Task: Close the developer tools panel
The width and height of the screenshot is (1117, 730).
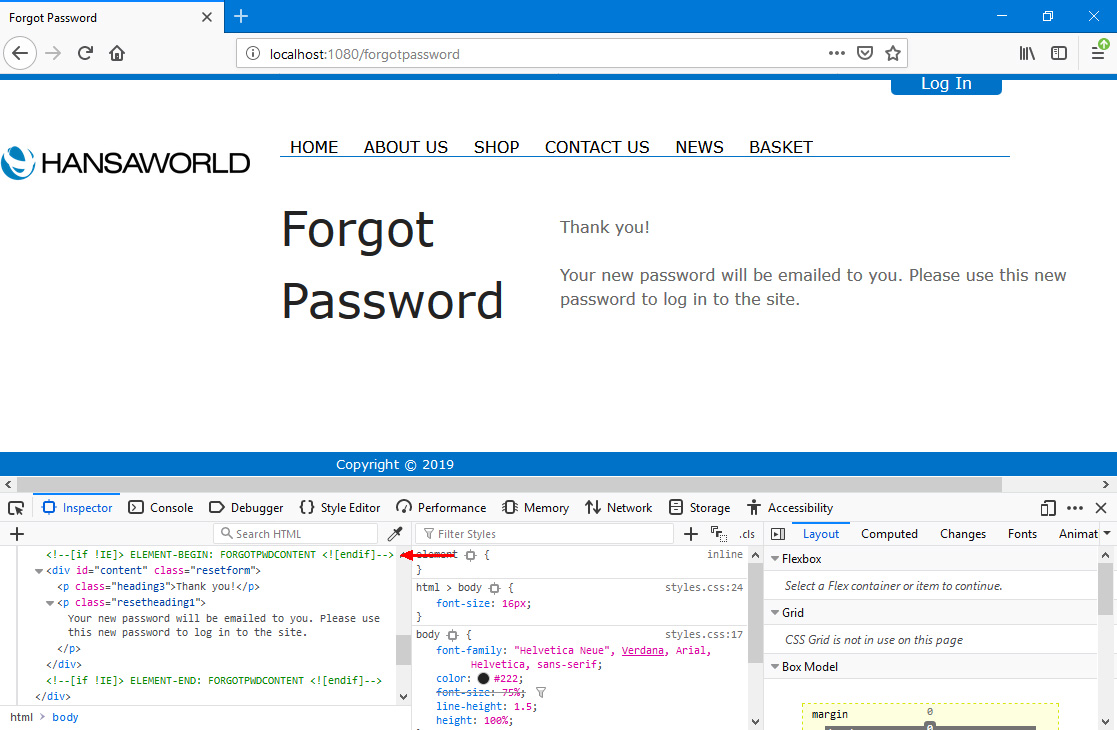Action: (1101, 508)
